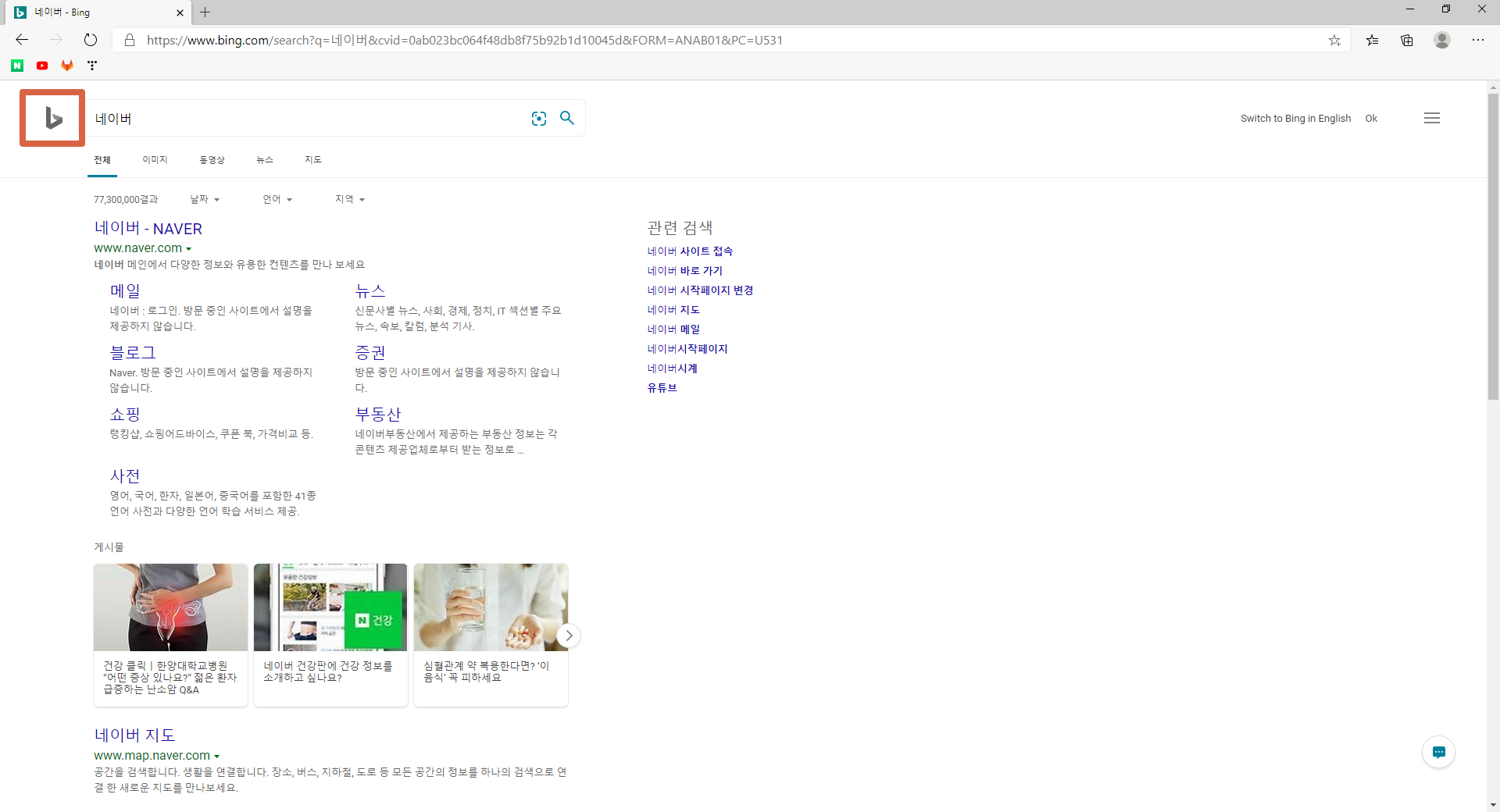1500x812 pixels.
Task: Open YouTube bookmark in favorites bar
Action: 42,66
